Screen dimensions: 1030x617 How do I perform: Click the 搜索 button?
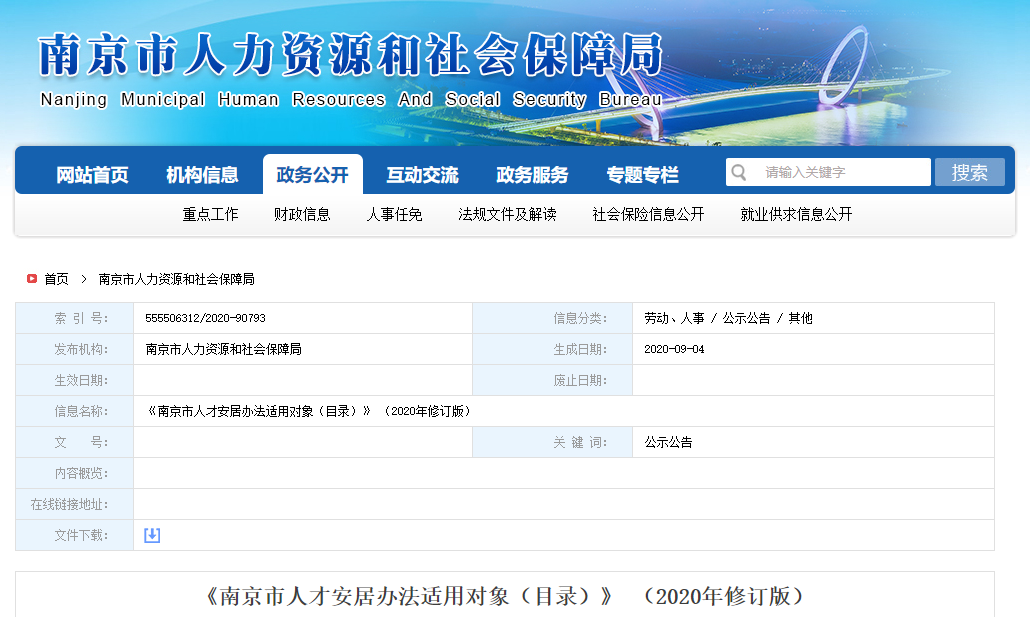(x=970, y=172)
